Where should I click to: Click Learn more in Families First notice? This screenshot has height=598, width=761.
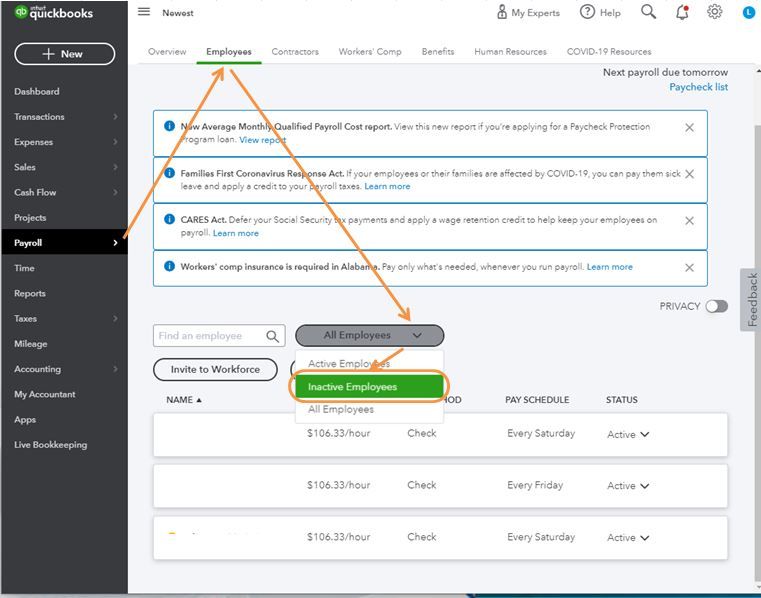387,186
